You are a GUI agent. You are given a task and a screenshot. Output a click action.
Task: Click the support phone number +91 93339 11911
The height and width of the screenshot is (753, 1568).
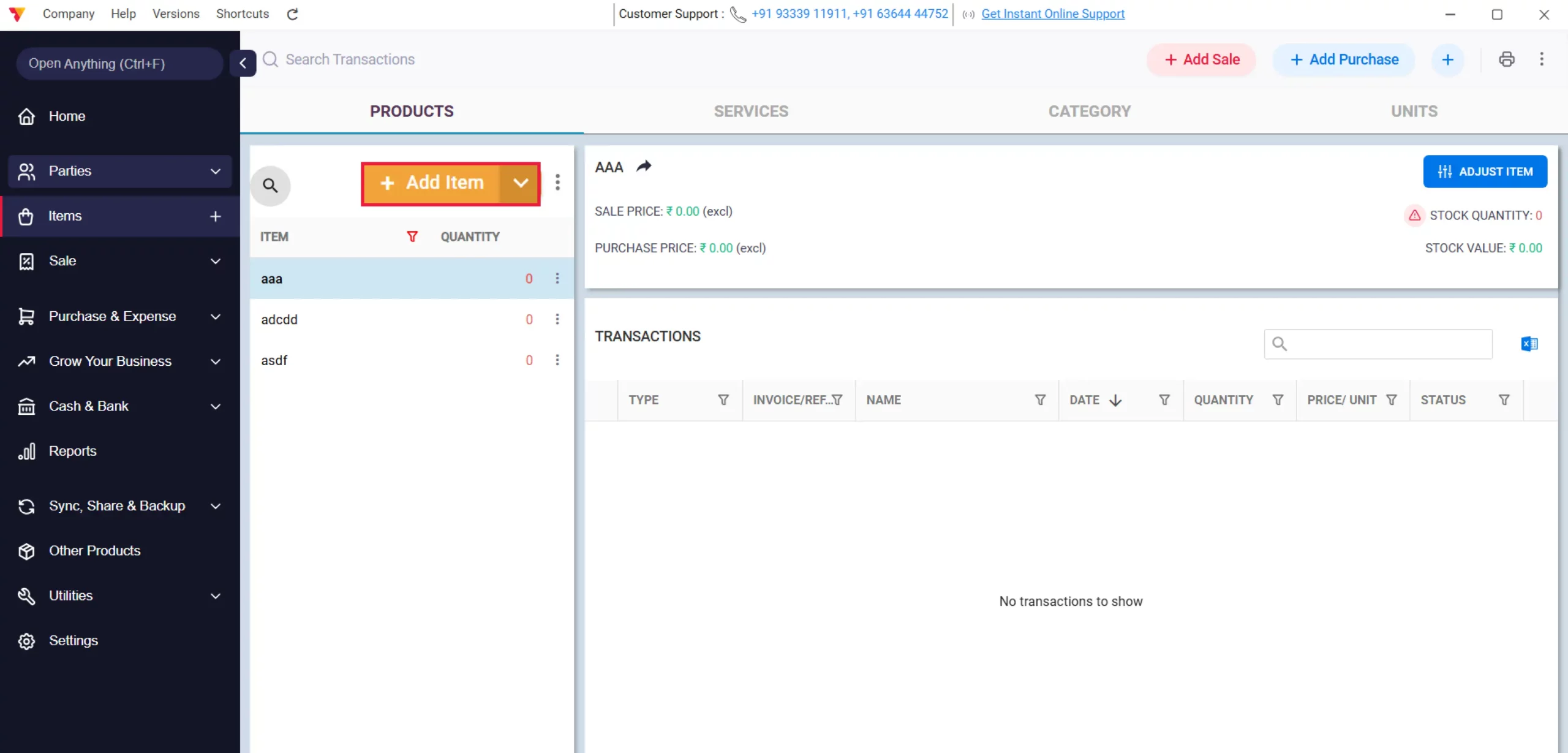pyautogui.click(x=799, y=13)
